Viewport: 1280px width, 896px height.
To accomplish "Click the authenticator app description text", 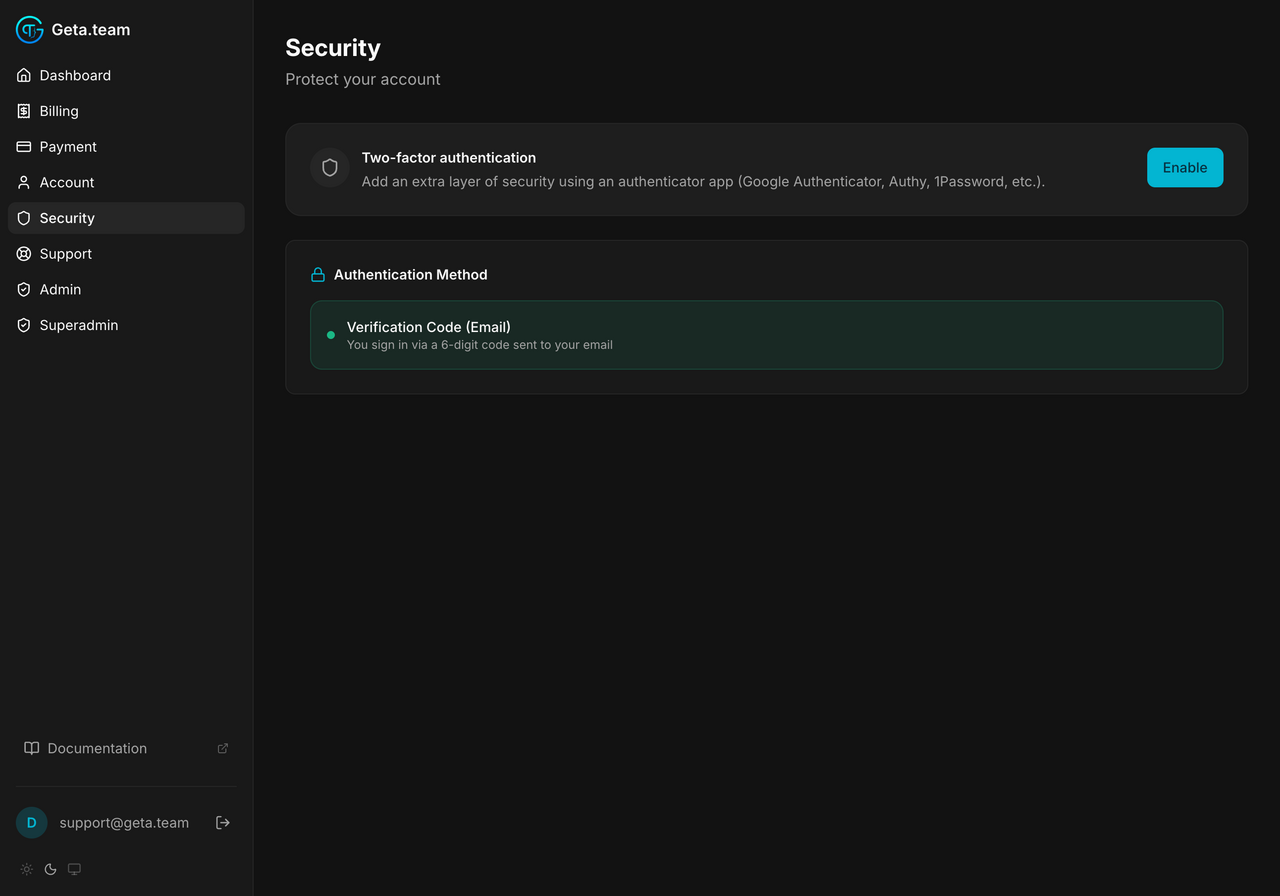I will 703,182.
